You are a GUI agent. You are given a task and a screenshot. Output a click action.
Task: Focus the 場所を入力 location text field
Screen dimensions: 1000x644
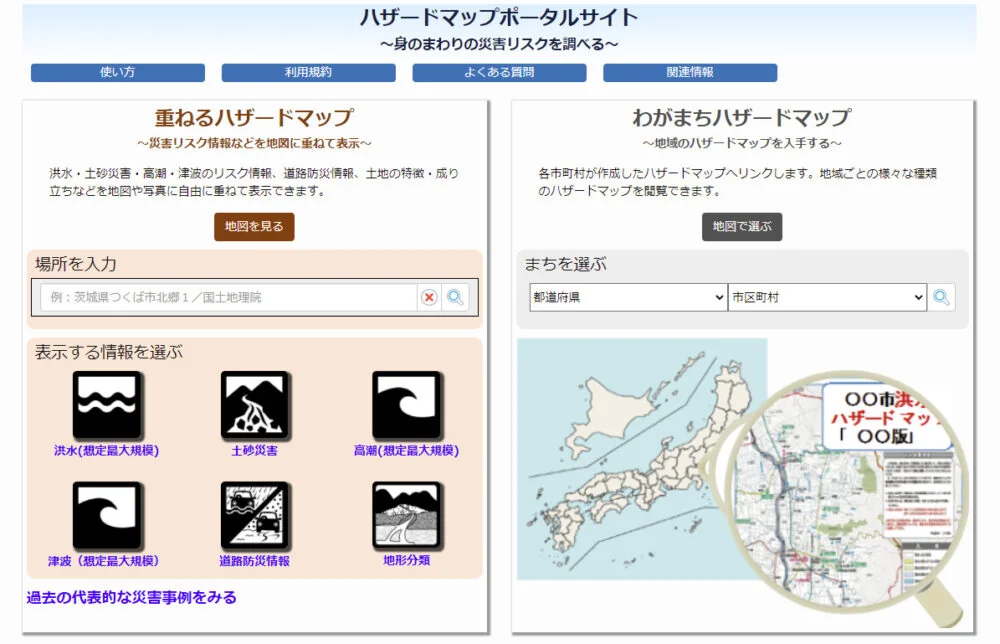[228, 297]
